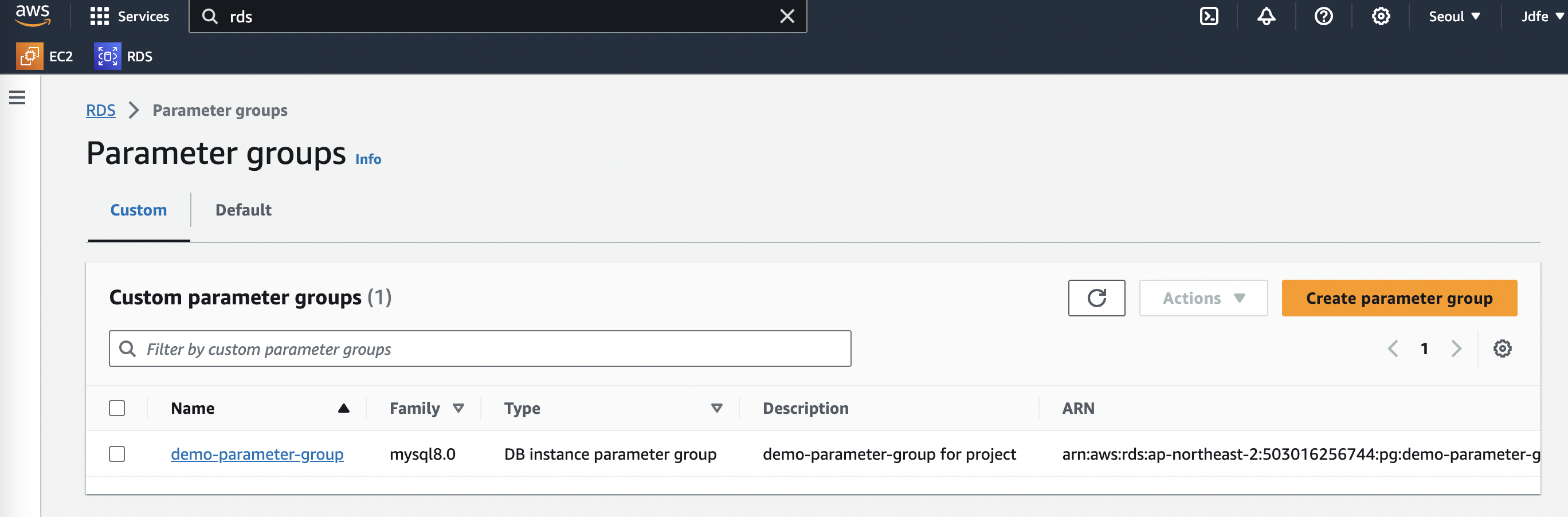Clear the rds search text
This screenshot has height=517, width=1568.
click(787, 17)
